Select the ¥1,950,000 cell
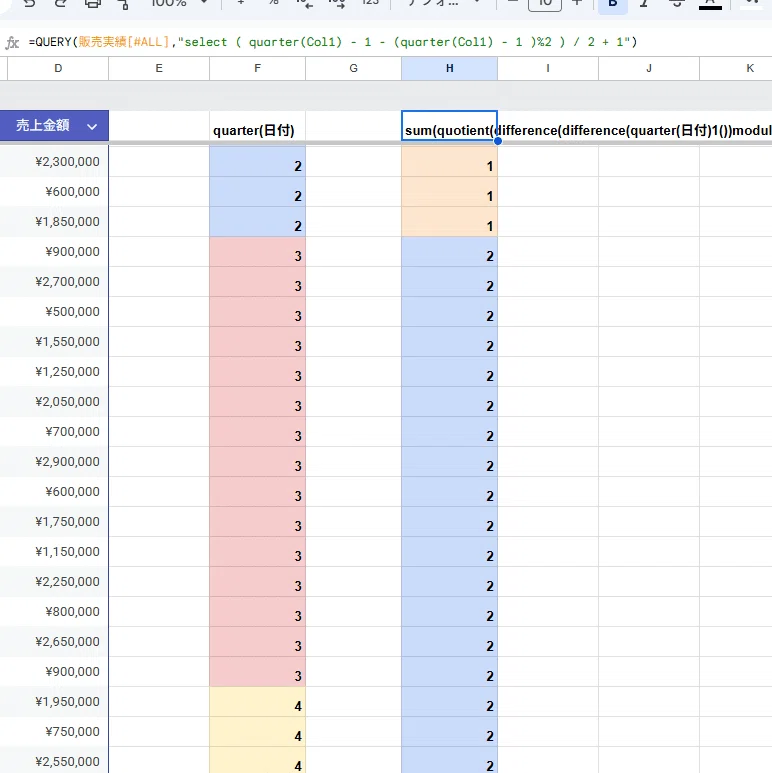The height and width of the screenshot is (773, 772). point(54,702)
